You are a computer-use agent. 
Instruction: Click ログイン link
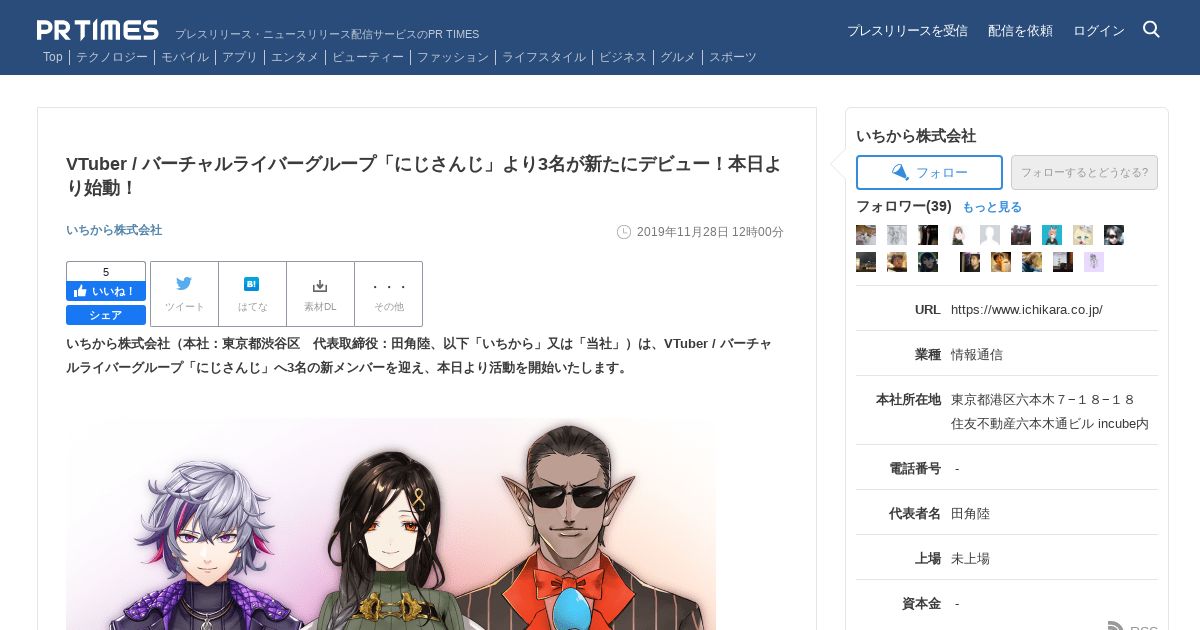coord(1099,31)
